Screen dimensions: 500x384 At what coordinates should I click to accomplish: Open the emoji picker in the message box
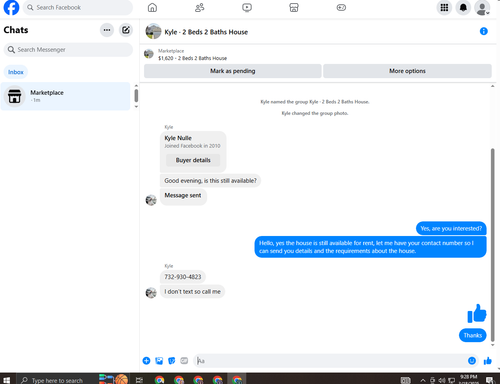click(x=472, y=360)
